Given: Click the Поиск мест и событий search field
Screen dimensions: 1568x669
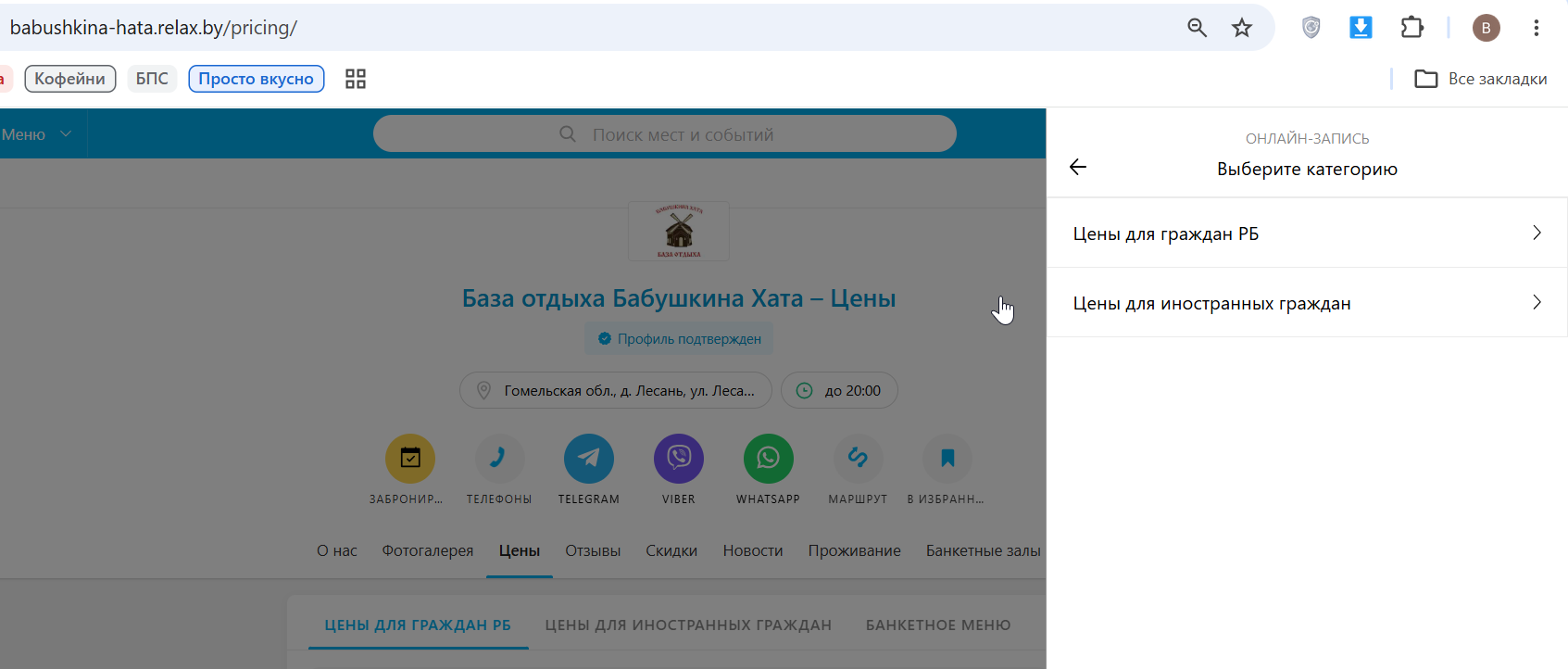Looking at the screenshot, I should pyautogui.click(x=665, y=134).
